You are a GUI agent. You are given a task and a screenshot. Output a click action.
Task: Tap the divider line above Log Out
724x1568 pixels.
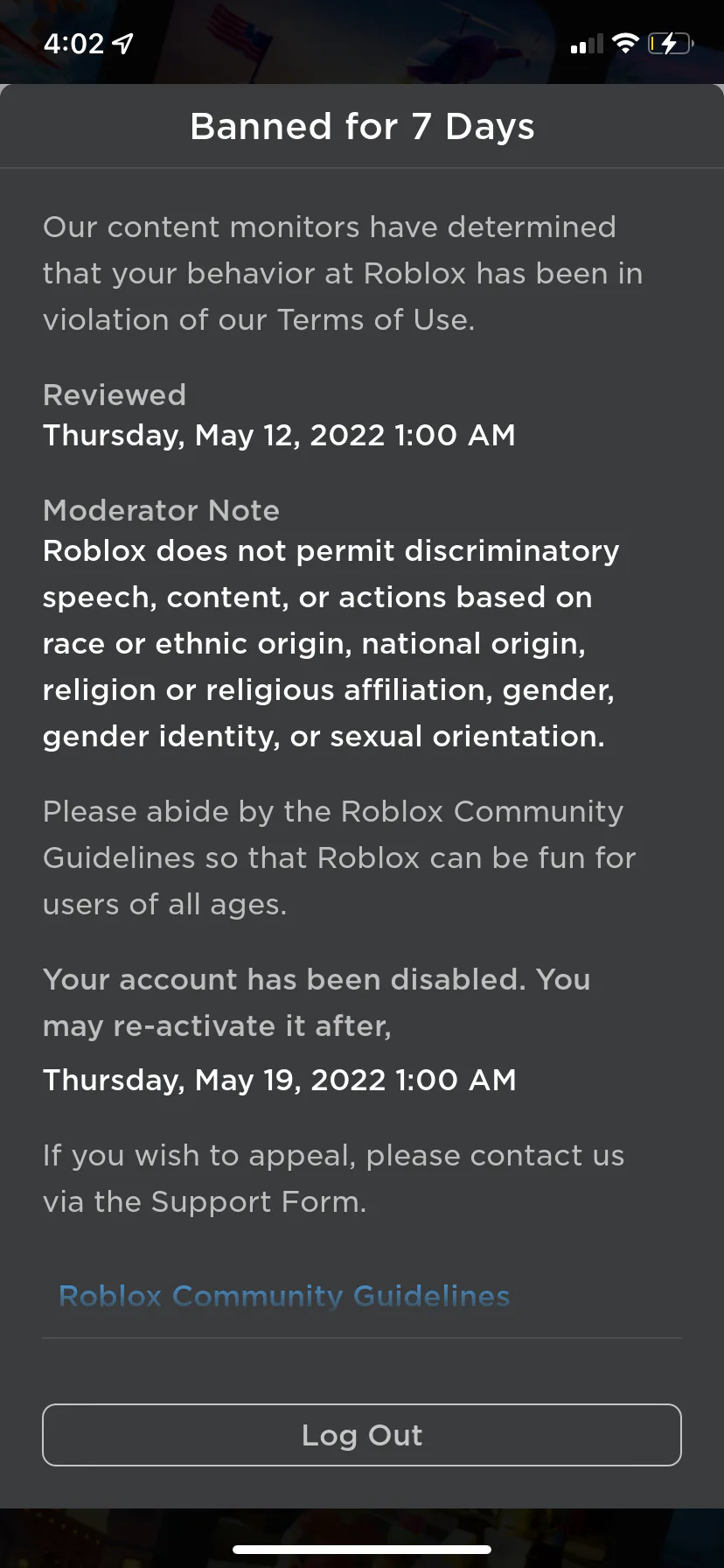(361, 1338)
